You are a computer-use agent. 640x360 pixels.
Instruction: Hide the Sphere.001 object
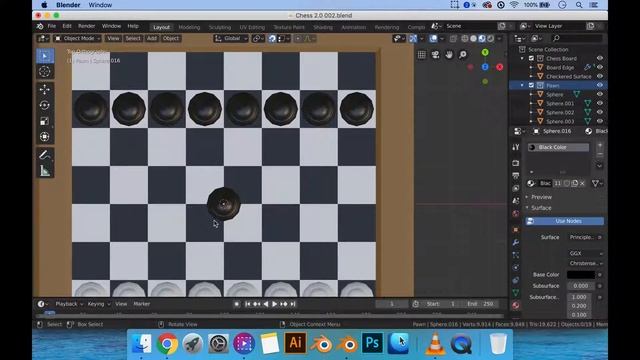click(x=600, y=103)
